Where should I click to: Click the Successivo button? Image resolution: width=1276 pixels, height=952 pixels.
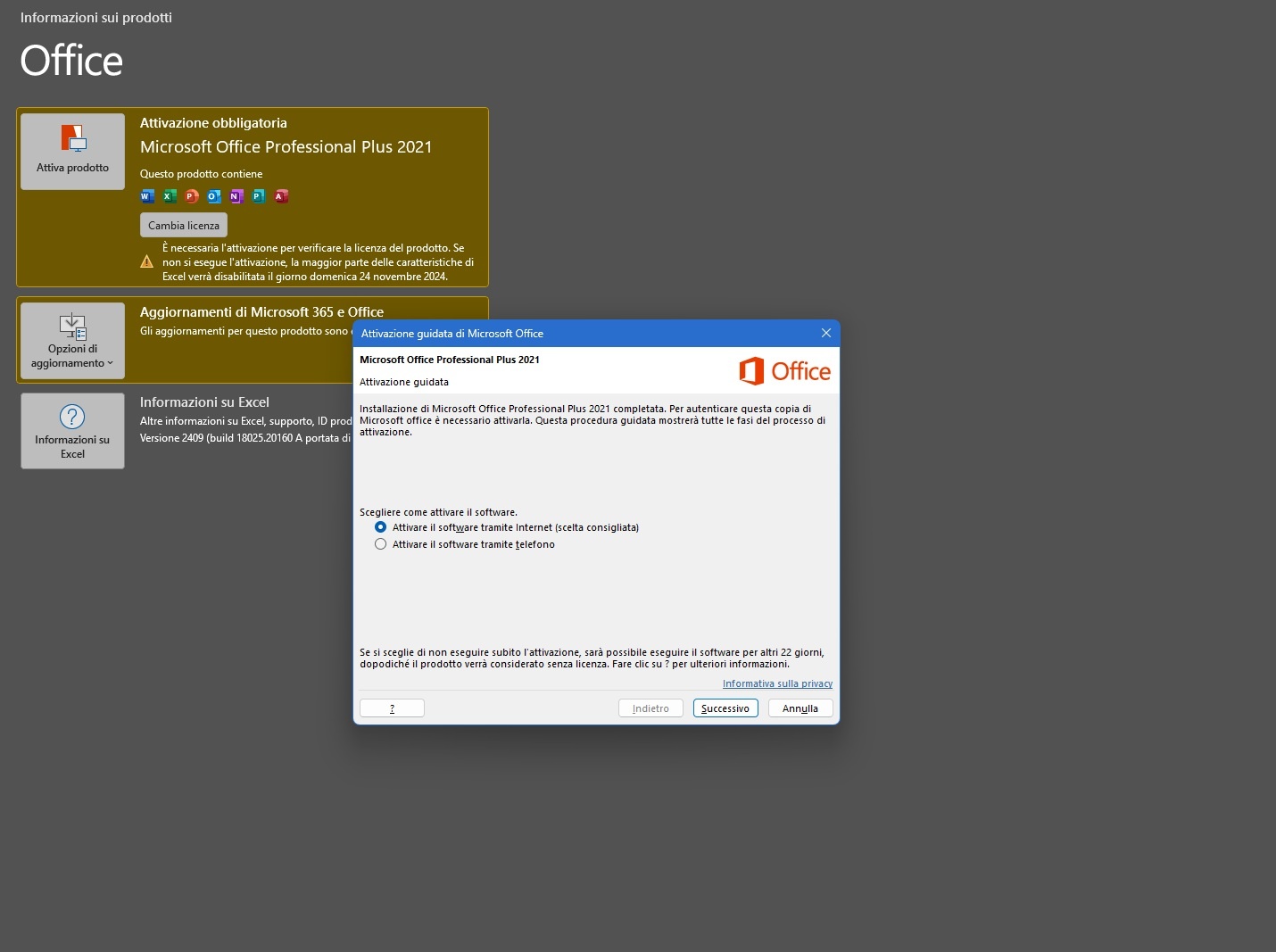click(725, 708)
